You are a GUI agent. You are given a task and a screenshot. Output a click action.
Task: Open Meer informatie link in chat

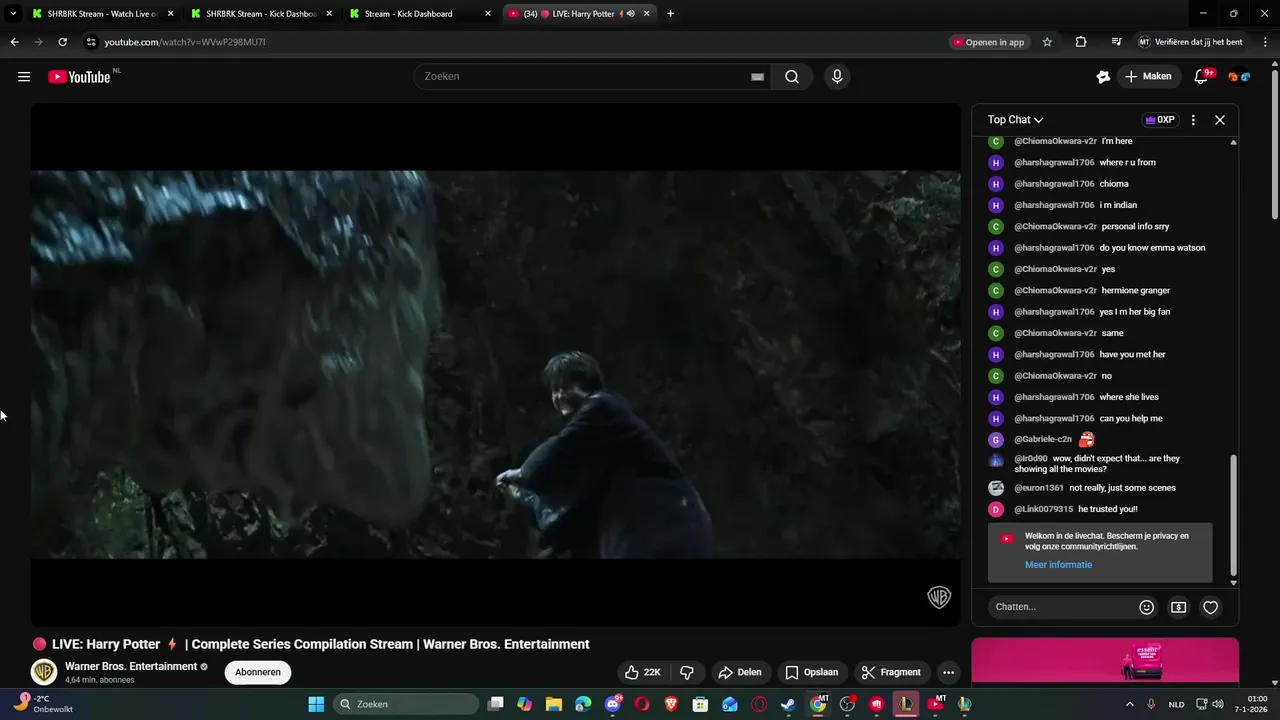click(1058, 565)
